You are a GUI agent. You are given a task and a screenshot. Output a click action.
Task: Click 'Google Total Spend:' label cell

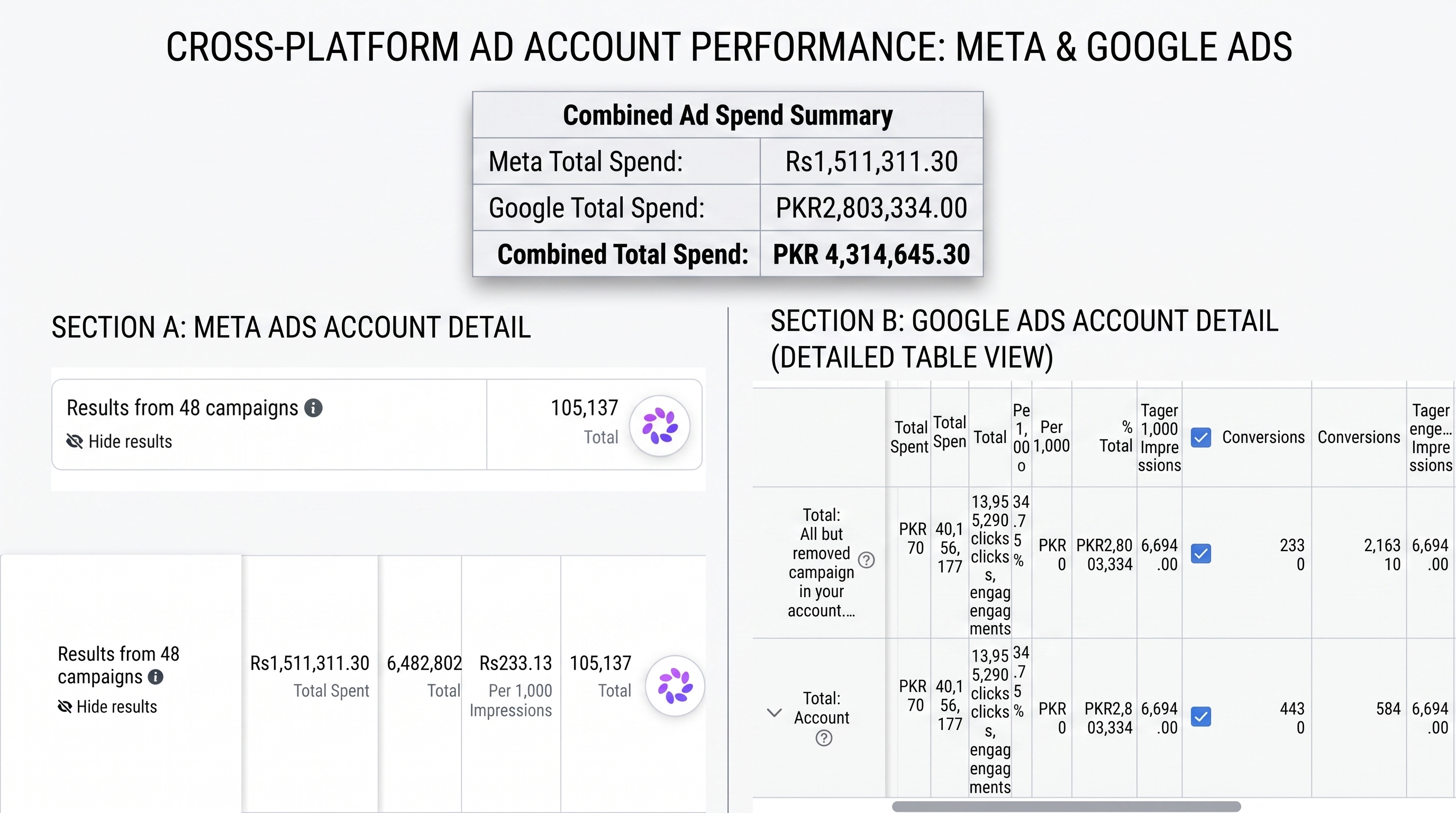coord(616,208)
